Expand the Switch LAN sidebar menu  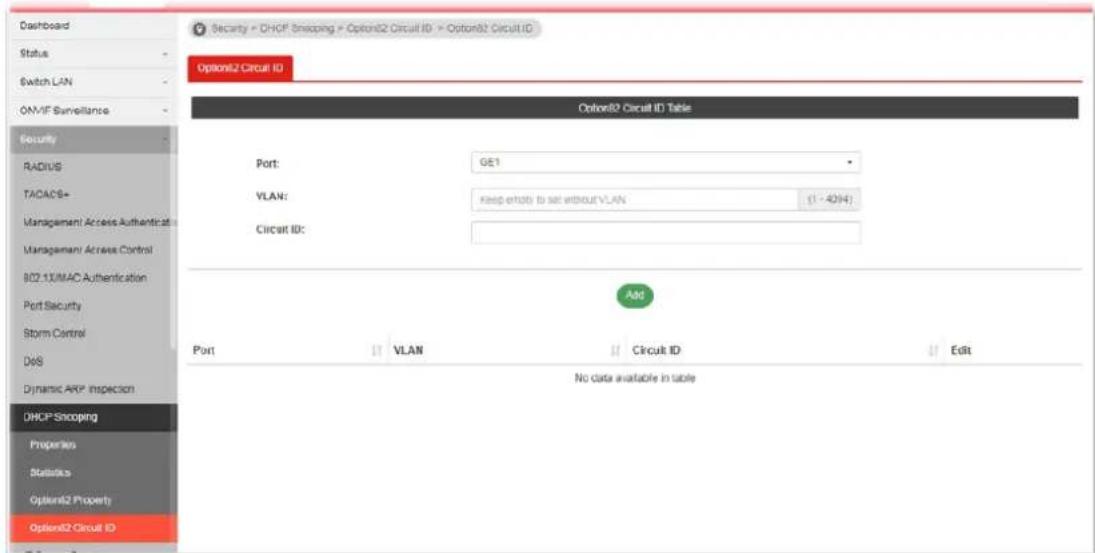(x=94, y=82)
